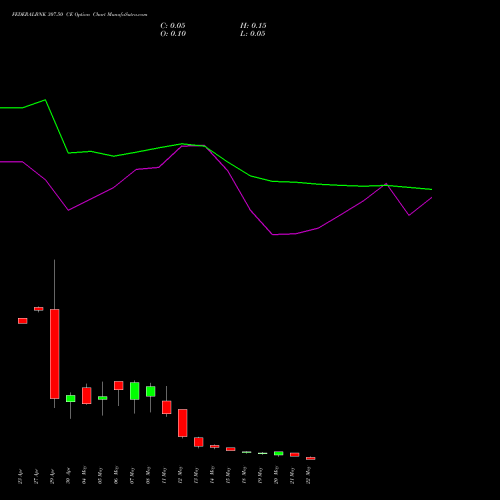Viewport: 500px width, 500px height.
Task: Click the red candle above 22 May
Action: (x=311, y=458)
